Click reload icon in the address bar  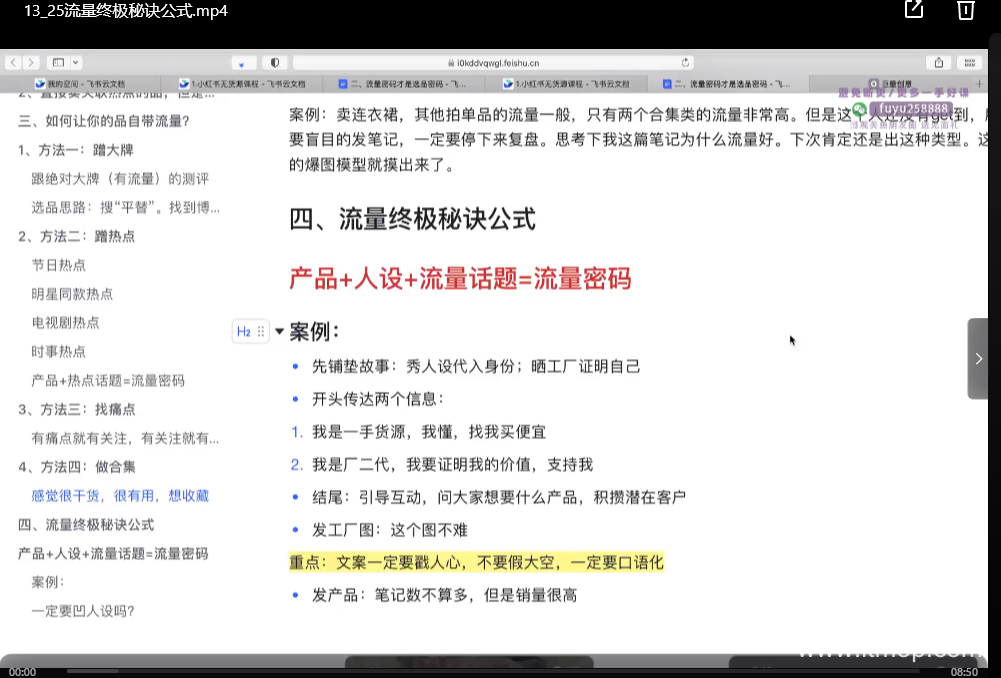coord(686,62)
